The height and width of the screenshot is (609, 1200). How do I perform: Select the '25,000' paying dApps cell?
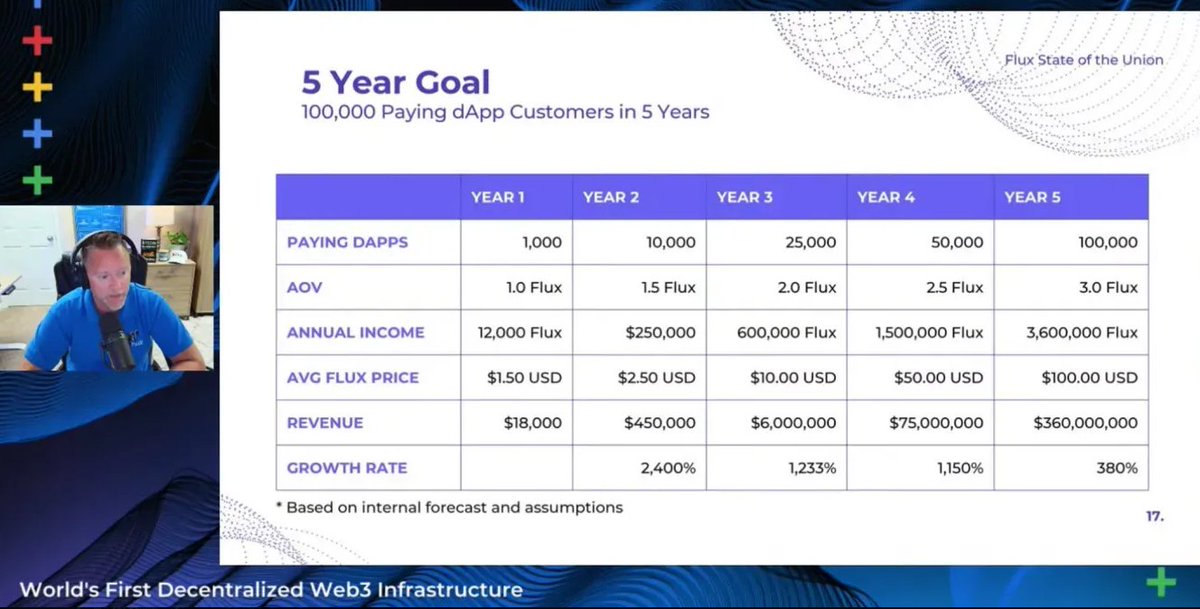click(776, 242)
